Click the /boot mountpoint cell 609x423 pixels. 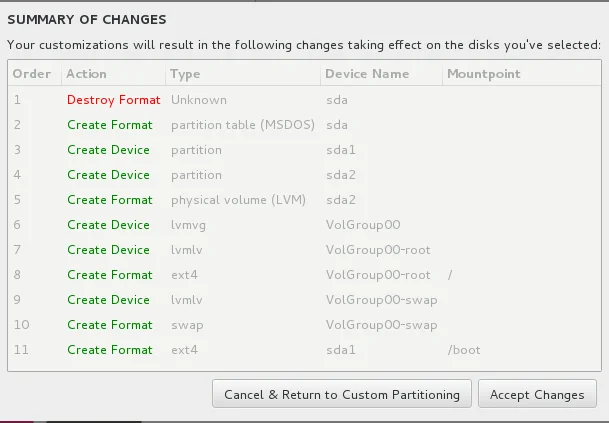click(464, 350)
